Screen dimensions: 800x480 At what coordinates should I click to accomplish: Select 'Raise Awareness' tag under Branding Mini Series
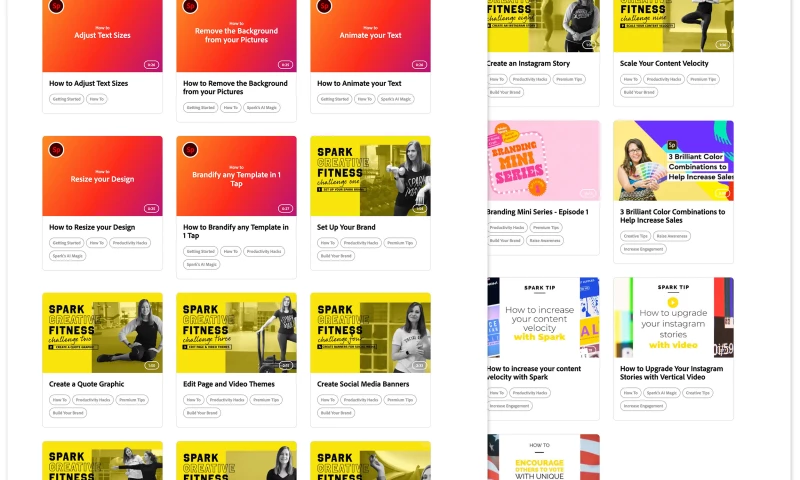coord(544,241)
